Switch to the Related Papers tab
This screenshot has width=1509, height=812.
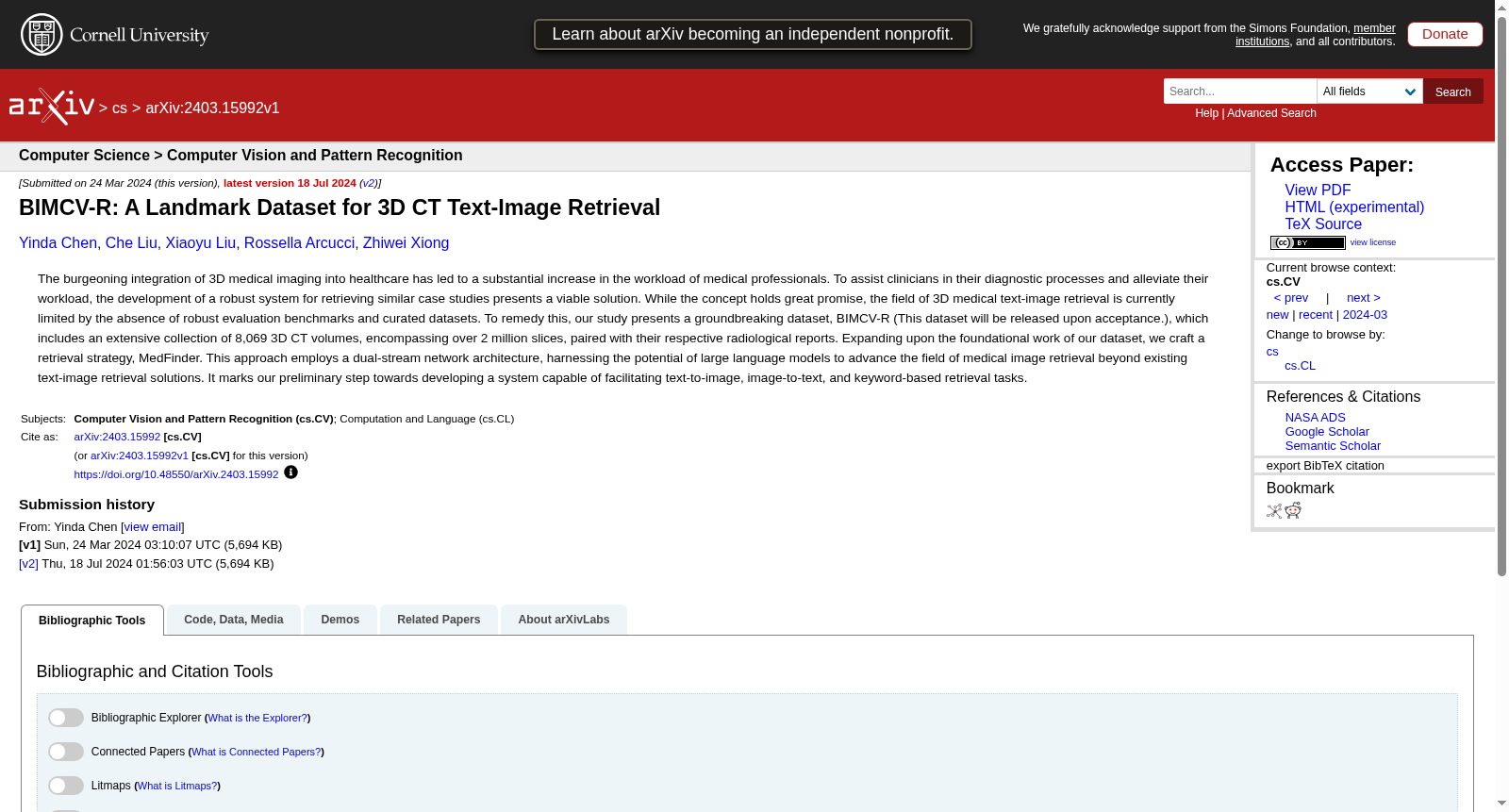[x=439, y=620]
